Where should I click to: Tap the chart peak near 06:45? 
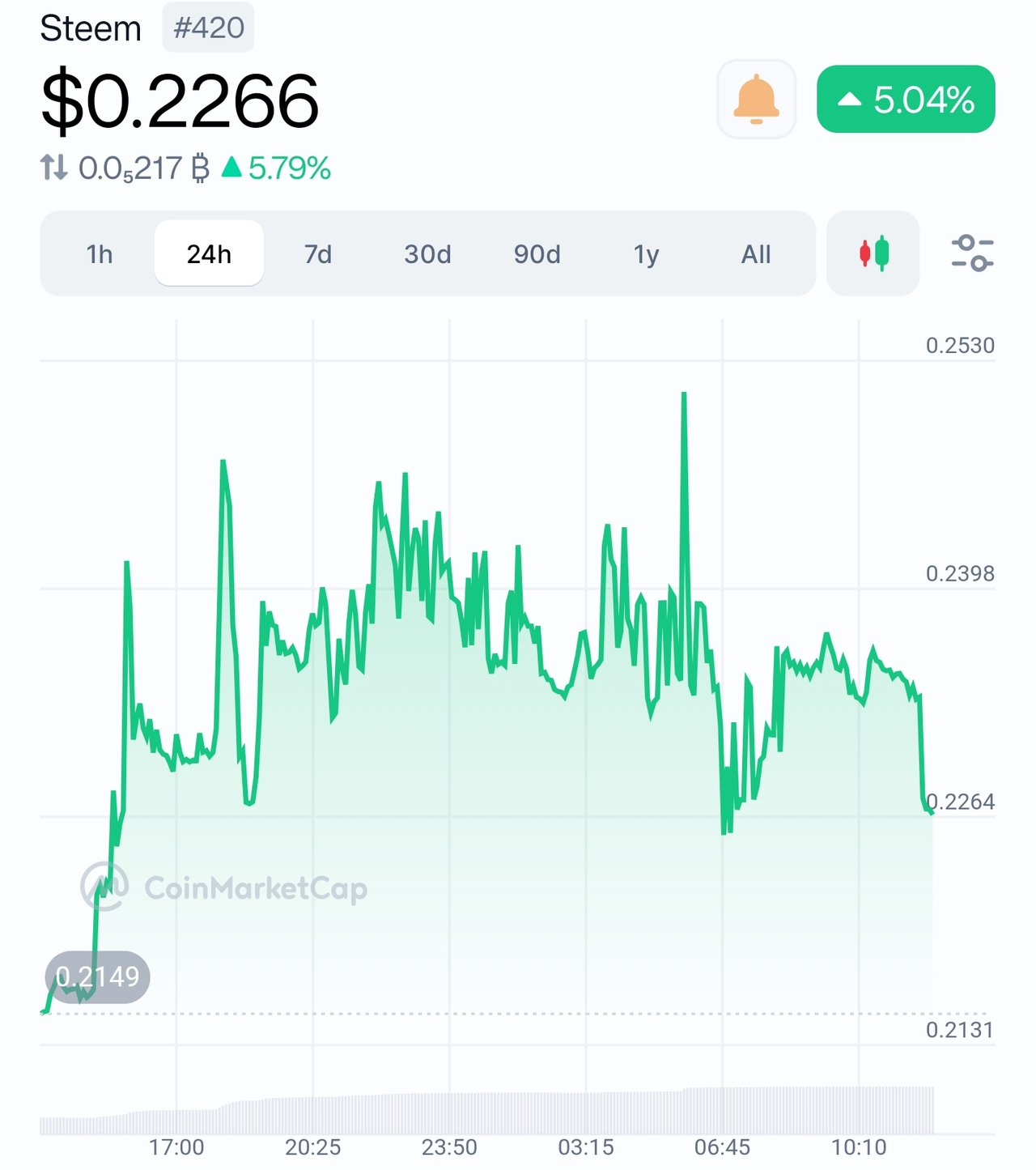[684, 396]
